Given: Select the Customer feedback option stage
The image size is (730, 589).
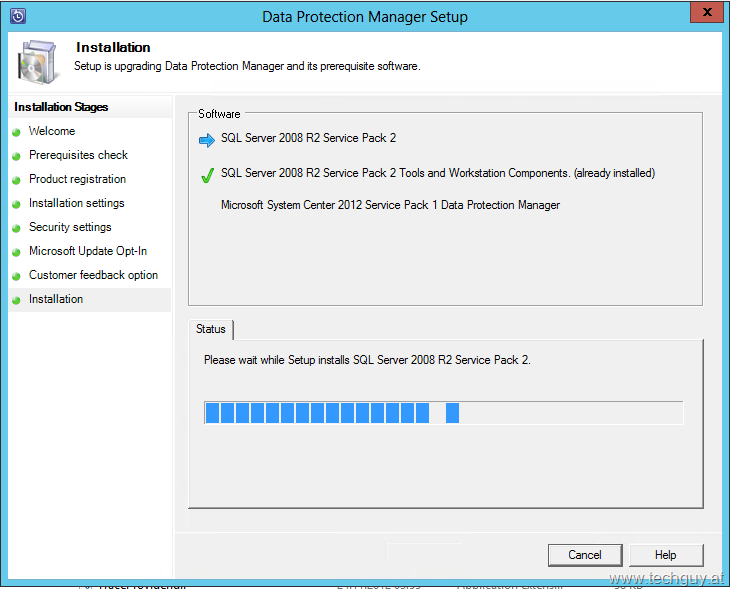Looking at the screenshot, I should click(x=93, y=275).
